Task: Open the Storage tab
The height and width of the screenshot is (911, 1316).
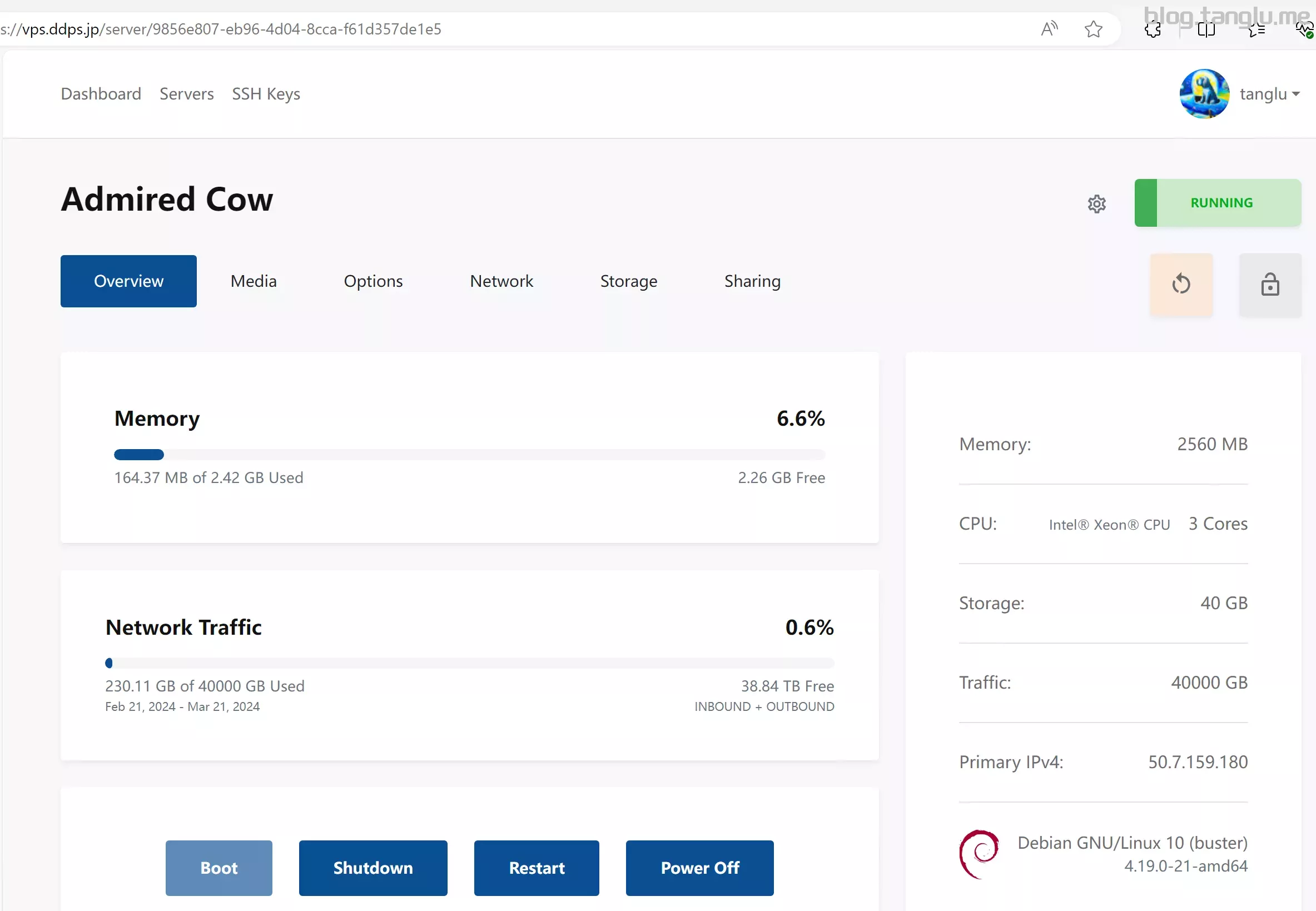Action: 628,281
